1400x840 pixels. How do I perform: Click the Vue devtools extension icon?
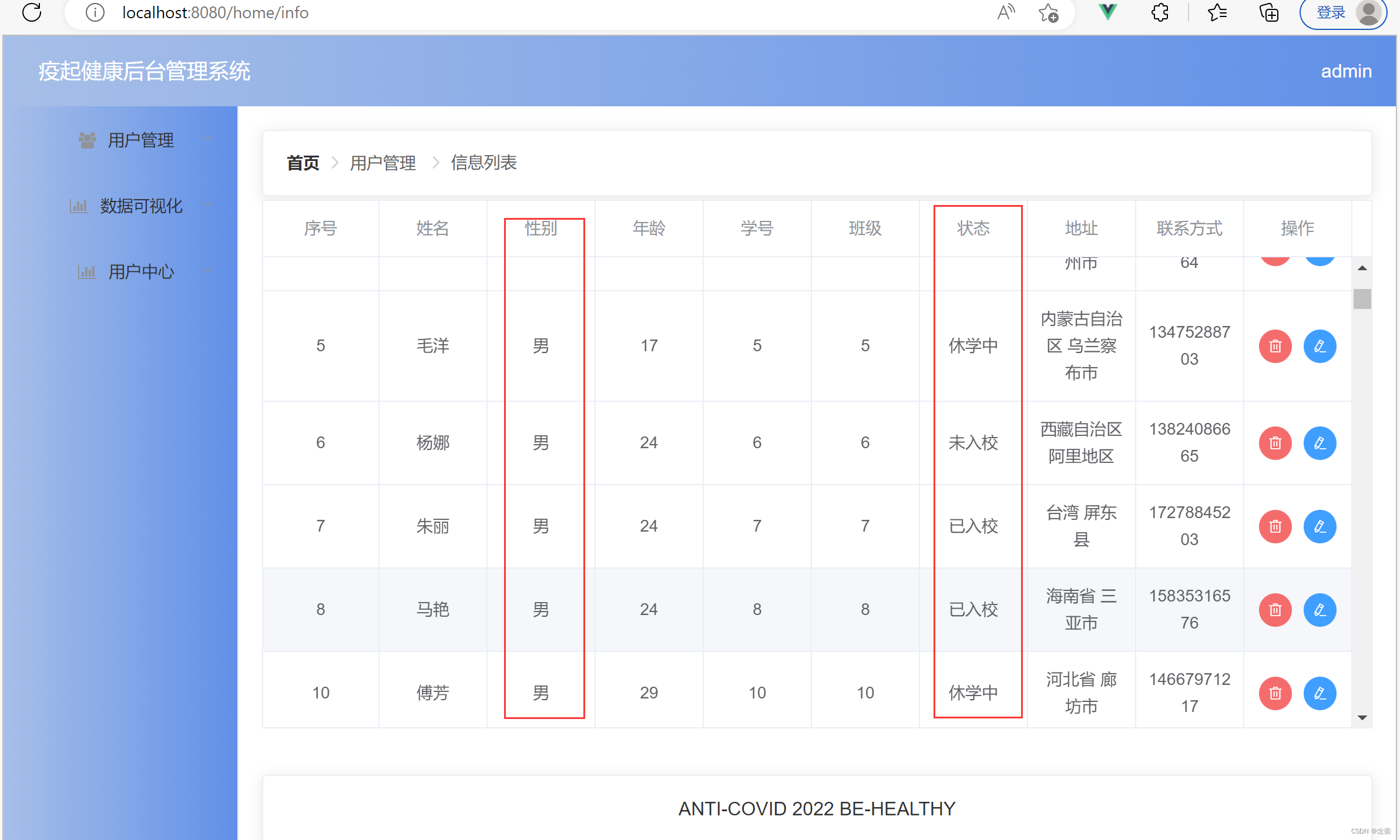click(1107, 12)
